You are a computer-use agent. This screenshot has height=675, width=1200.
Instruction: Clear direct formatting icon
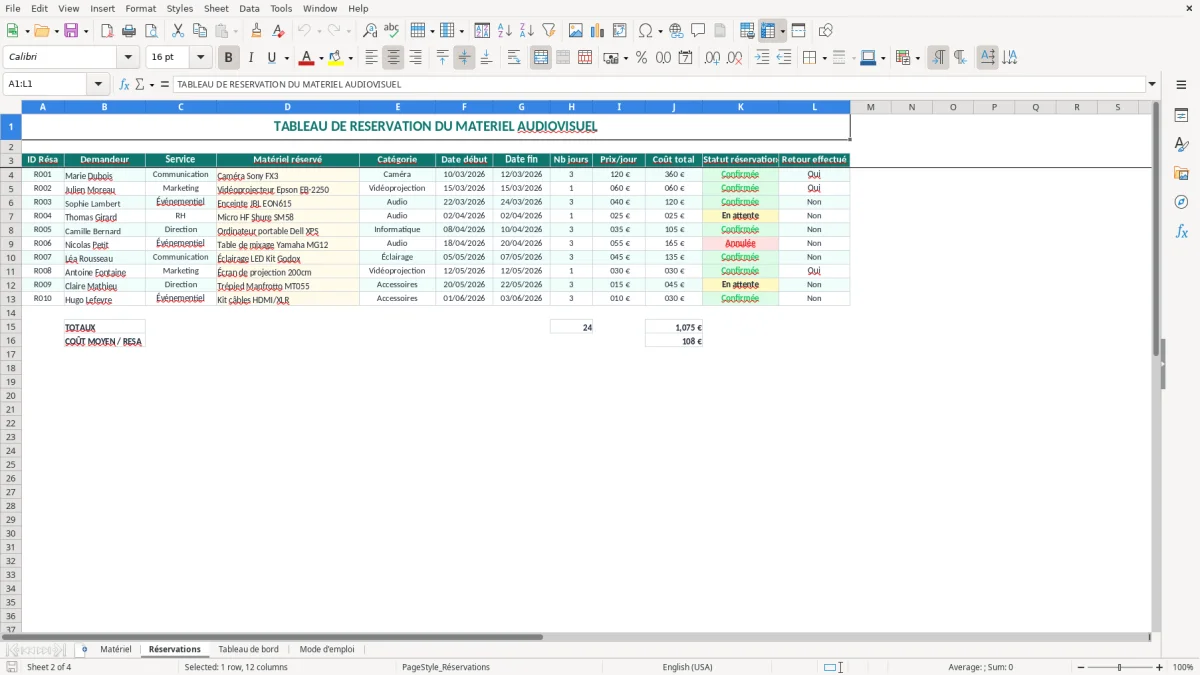pos(276,31)
